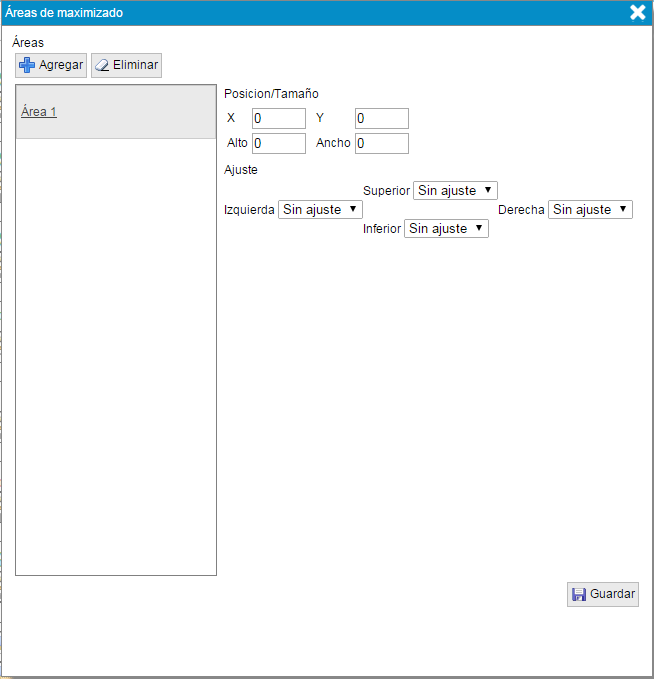Click into the Alto input field
The image size is (654, 679).
click(279, 144)
